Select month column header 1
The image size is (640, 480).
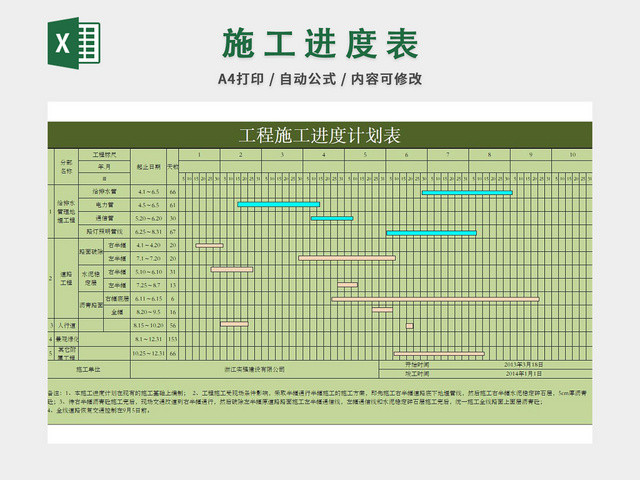200,155
